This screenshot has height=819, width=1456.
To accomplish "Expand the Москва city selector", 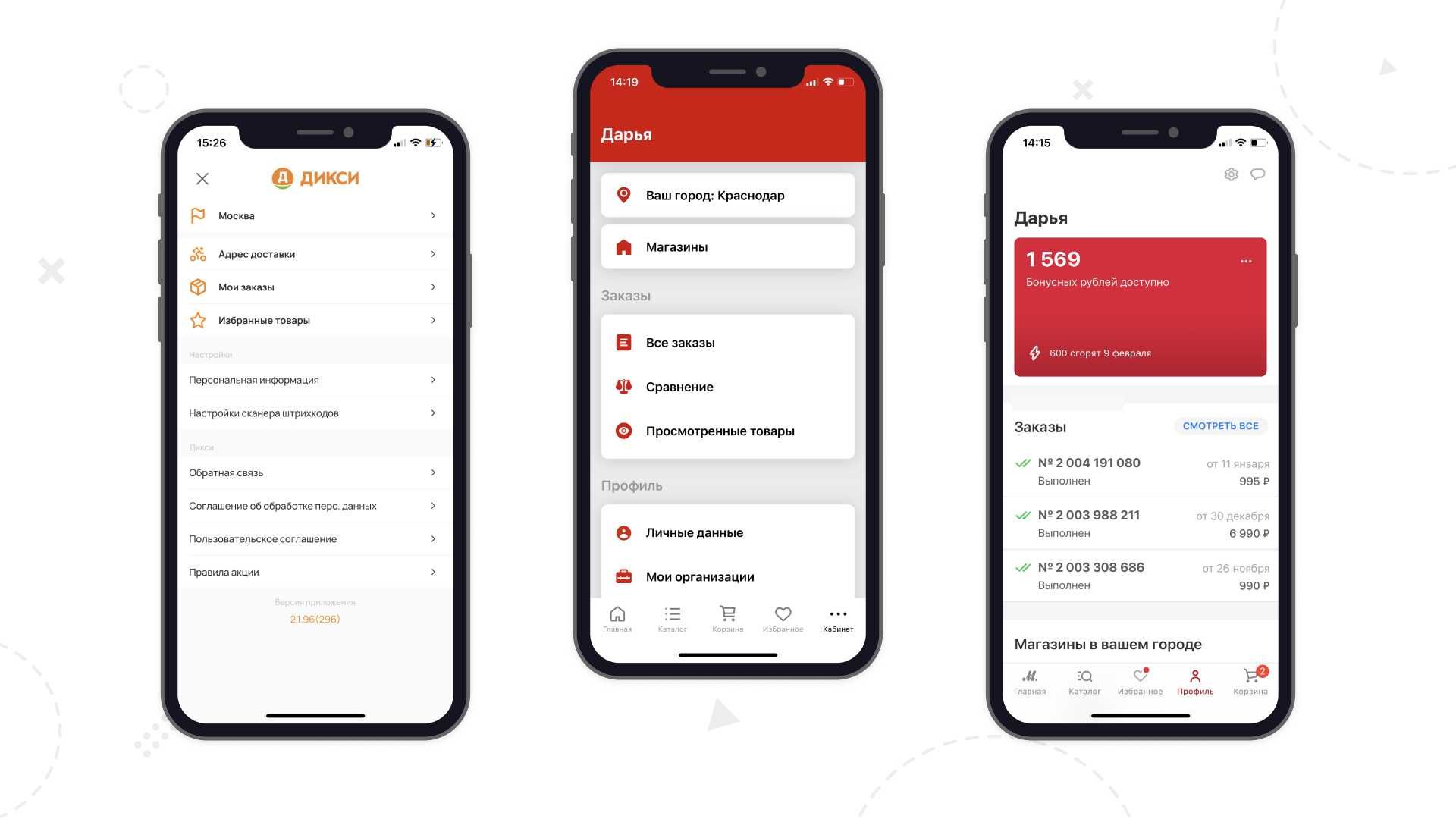I will click(313, 216).
